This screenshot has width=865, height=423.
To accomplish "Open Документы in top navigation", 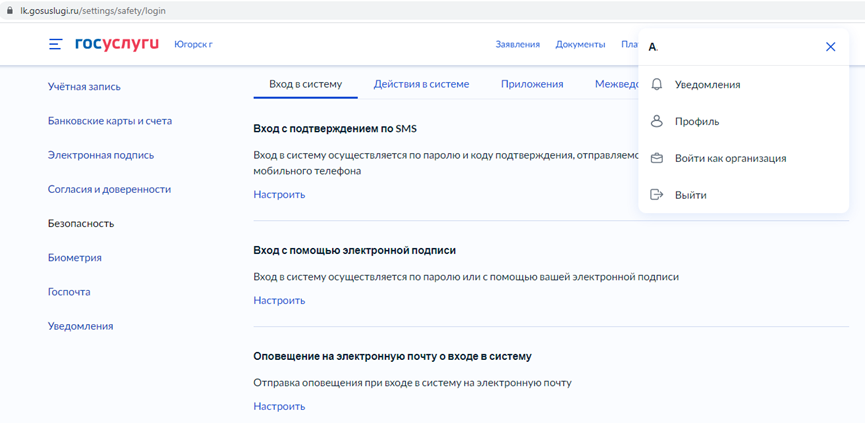I will [580, 44].
